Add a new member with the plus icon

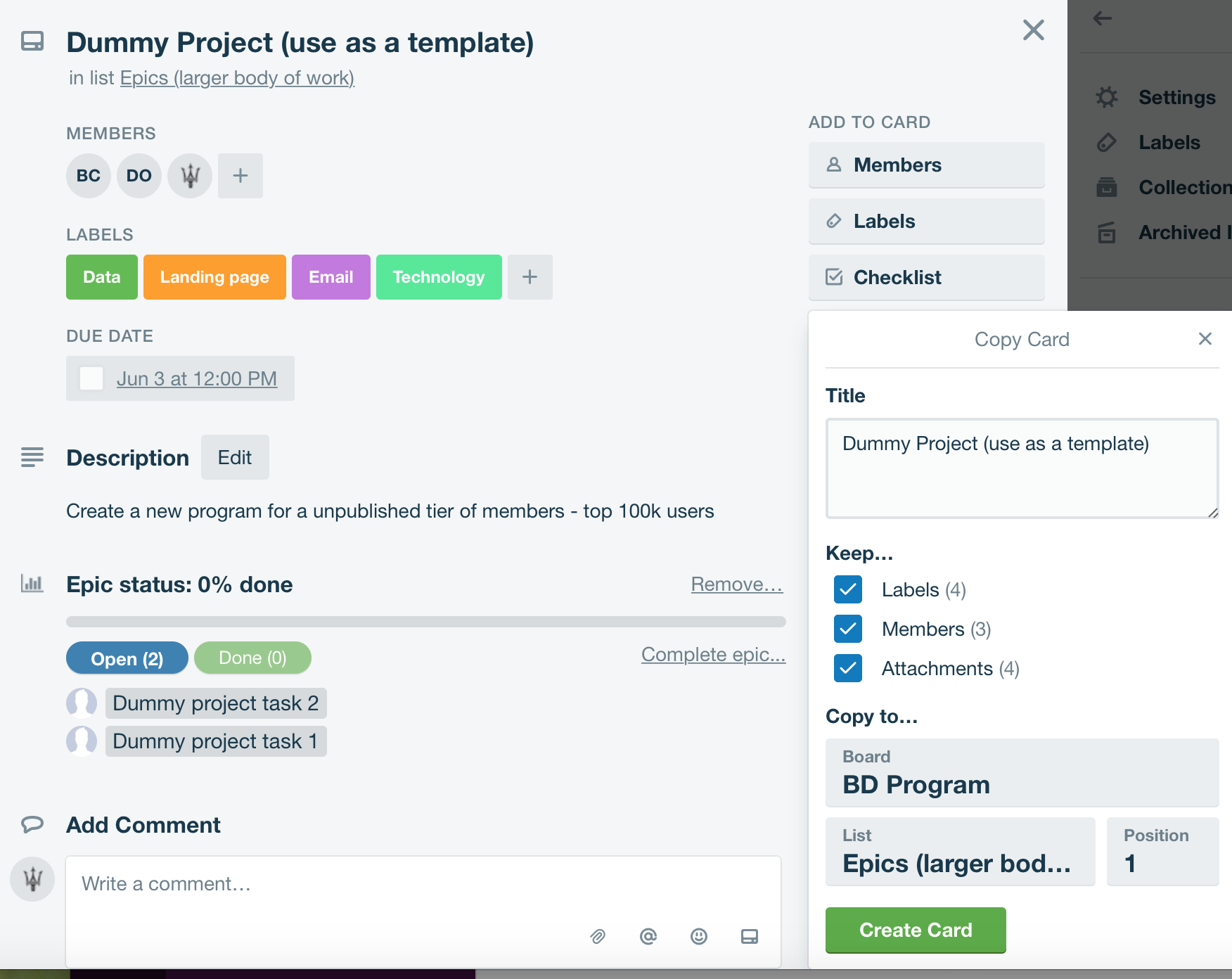[x=240, y=176]
